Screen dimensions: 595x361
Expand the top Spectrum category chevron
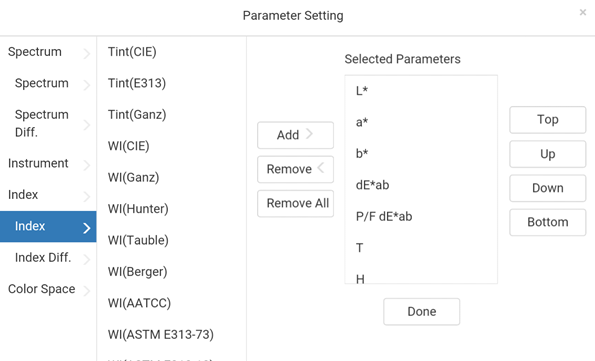87,54
